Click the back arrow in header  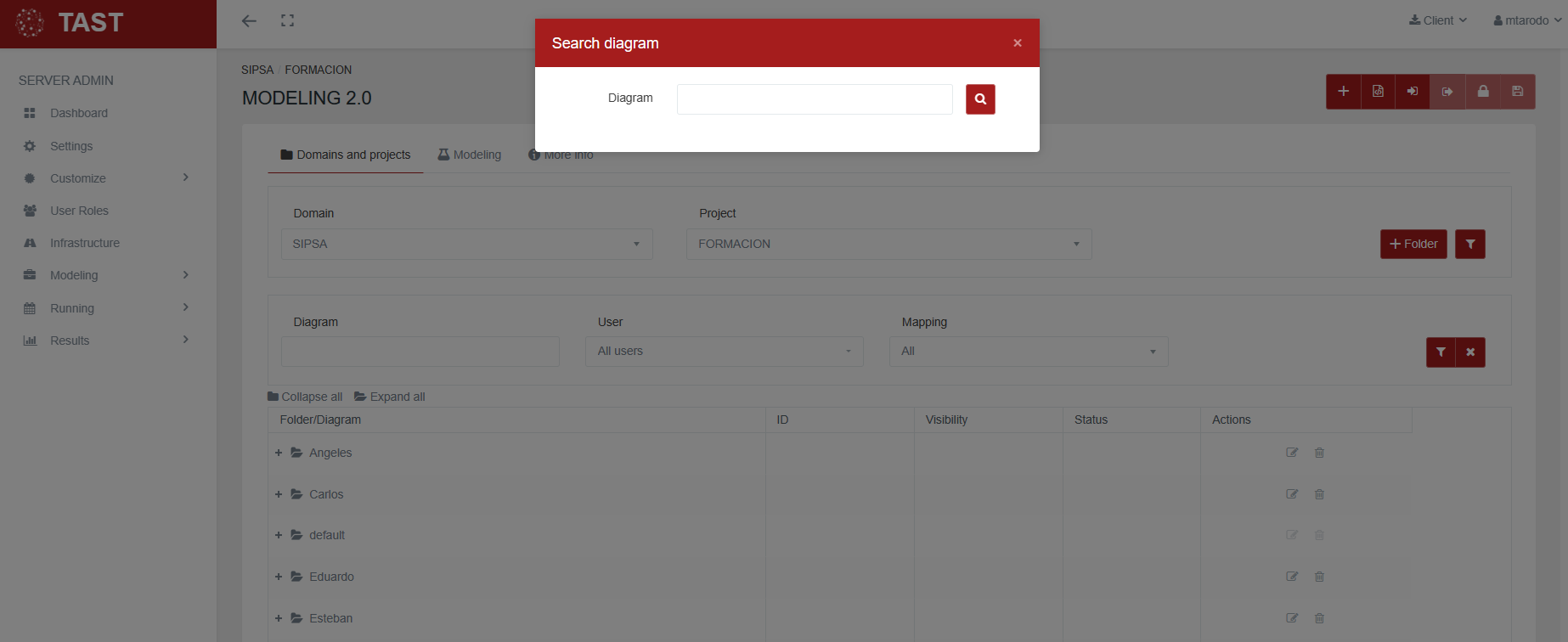pyautogui.click(x=249, y=20)
